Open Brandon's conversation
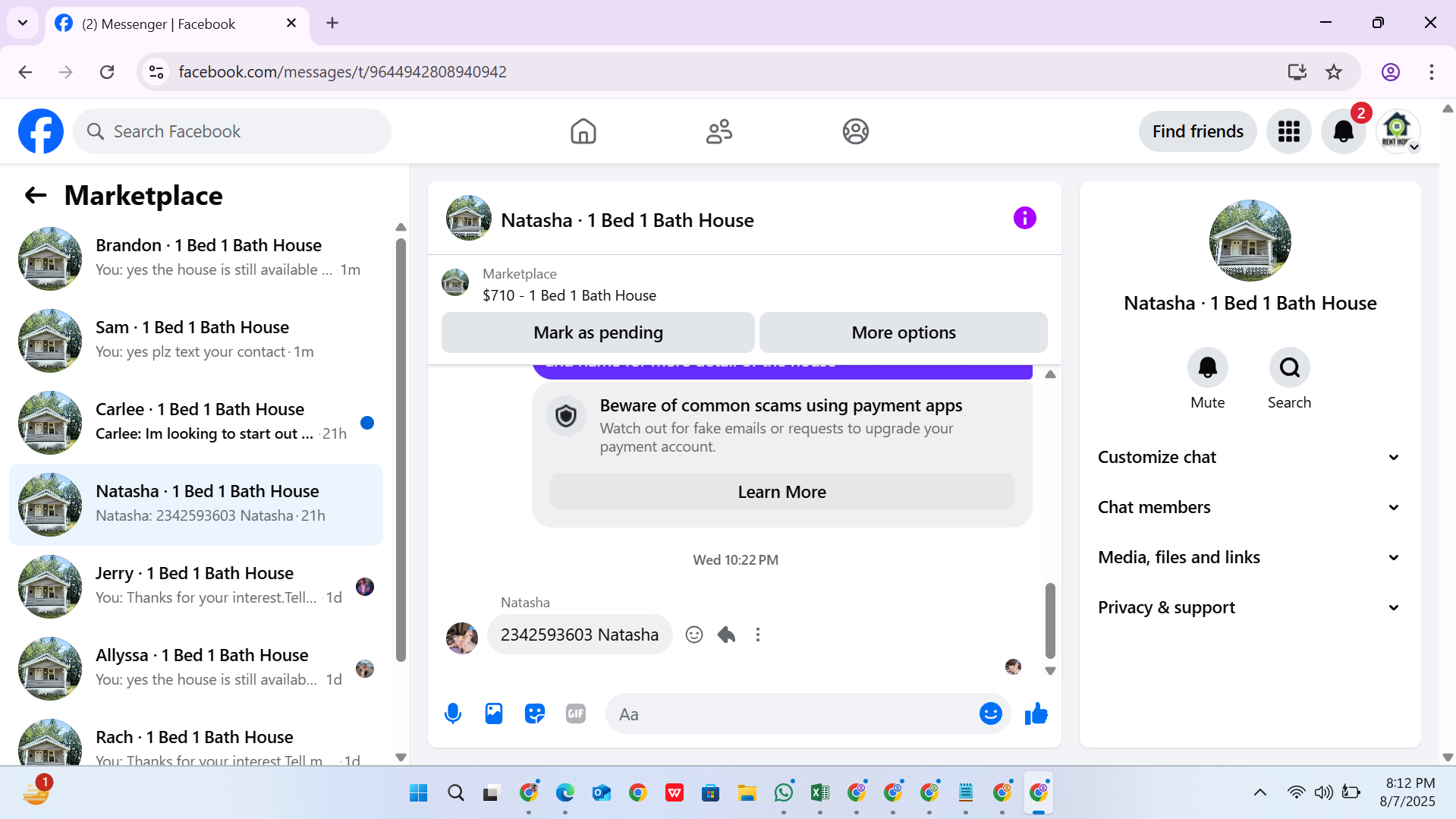 tap(196, 258)
